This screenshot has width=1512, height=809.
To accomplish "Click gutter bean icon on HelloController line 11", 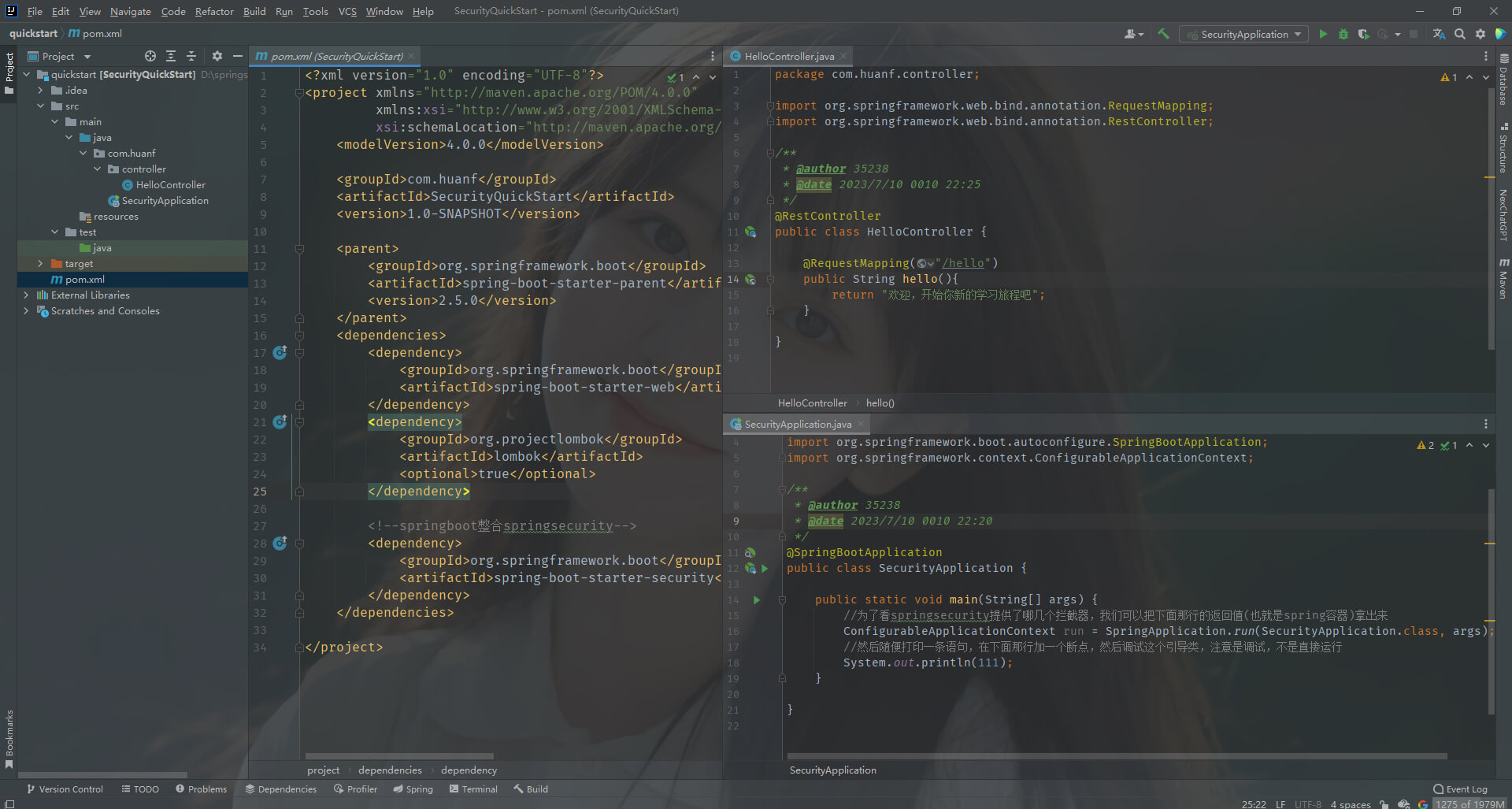I will tap(750, 232).
